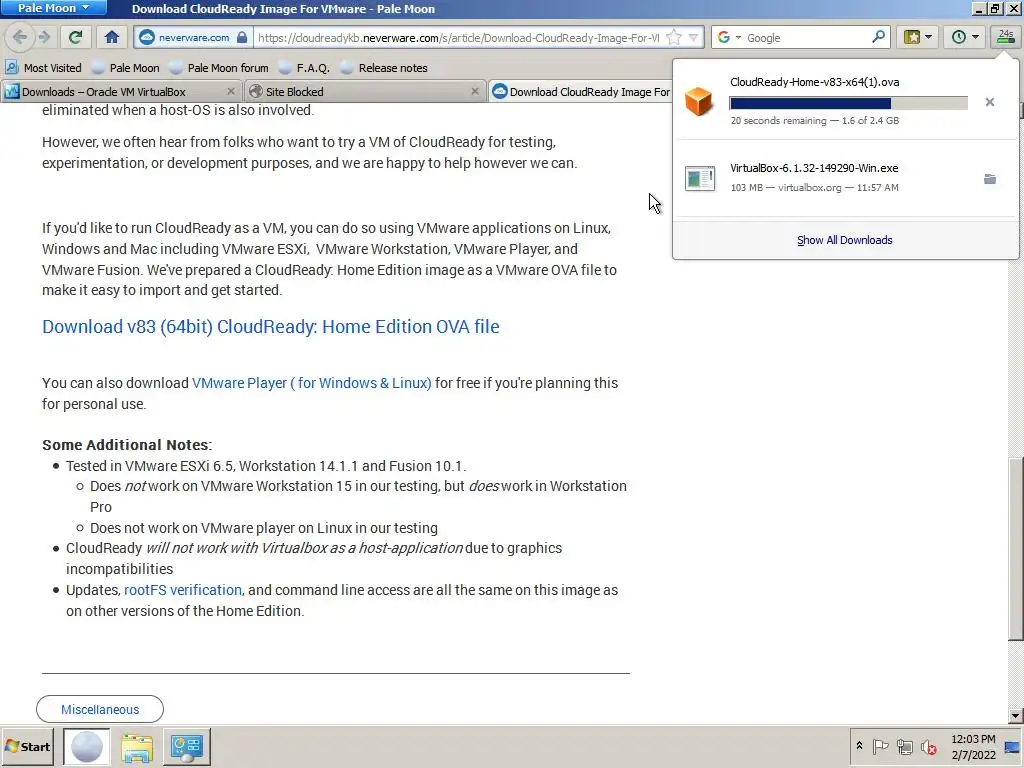Open the Windows Start menu
Screen dimensions: 1024x768
(28, 746)
